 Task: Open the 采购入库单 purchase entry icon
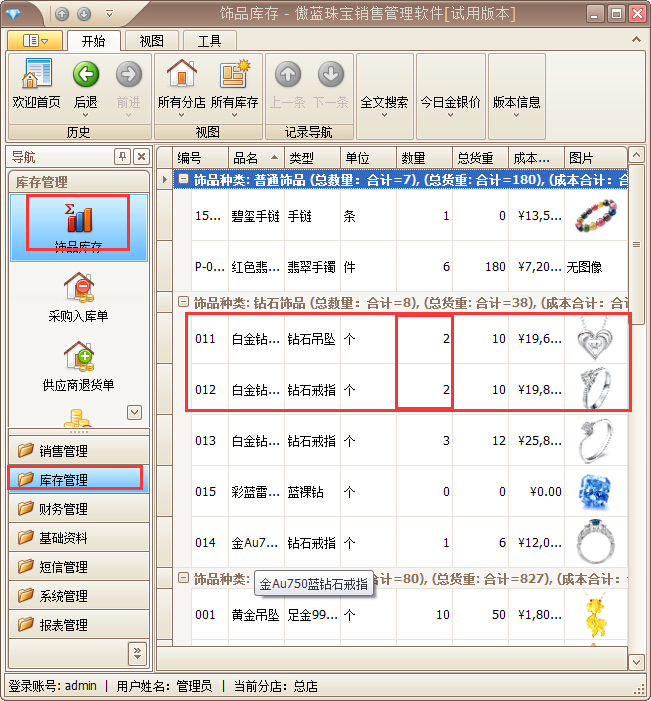pyautogui.click(x=78, y=287)
